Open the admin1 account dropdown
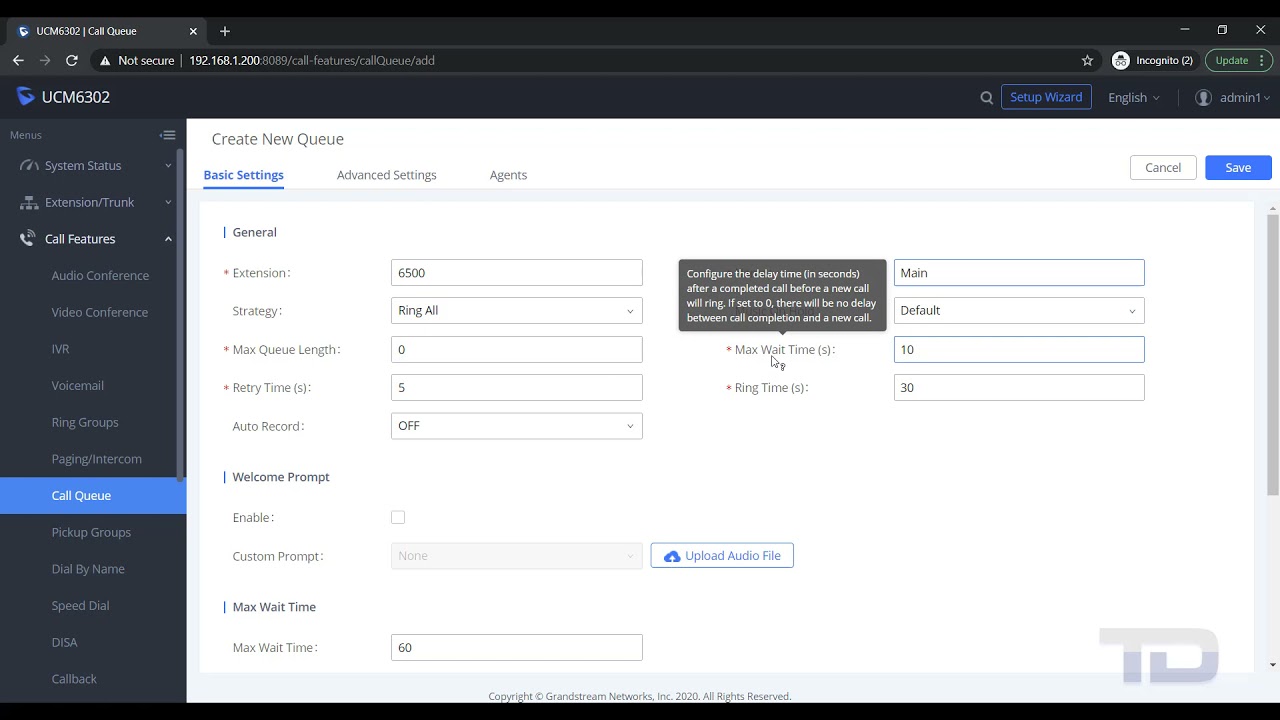Screen dimensions: 1280x720 1245,98
